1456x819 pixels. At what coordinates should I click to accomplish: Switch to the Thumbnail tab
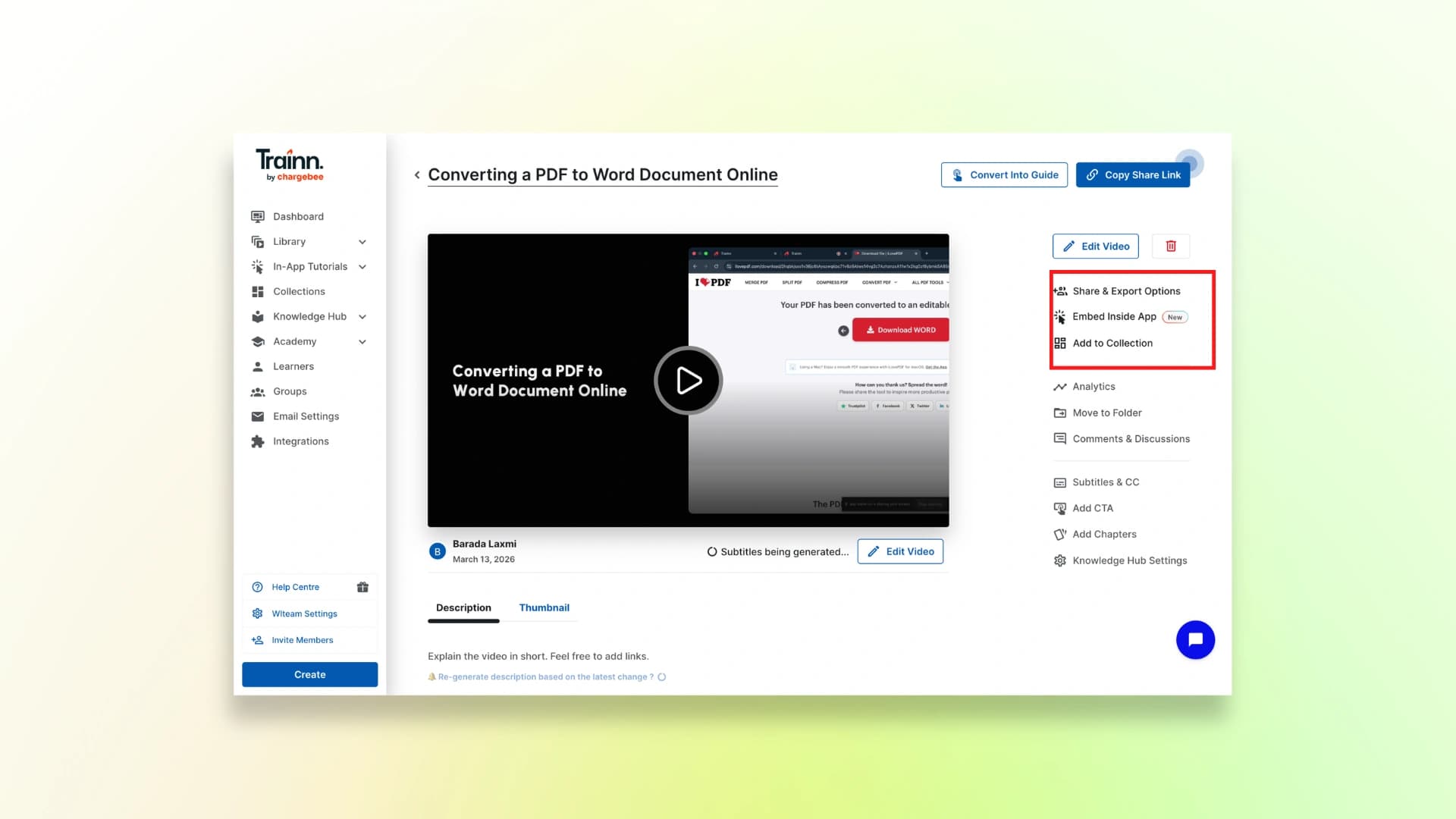point(544,607)
